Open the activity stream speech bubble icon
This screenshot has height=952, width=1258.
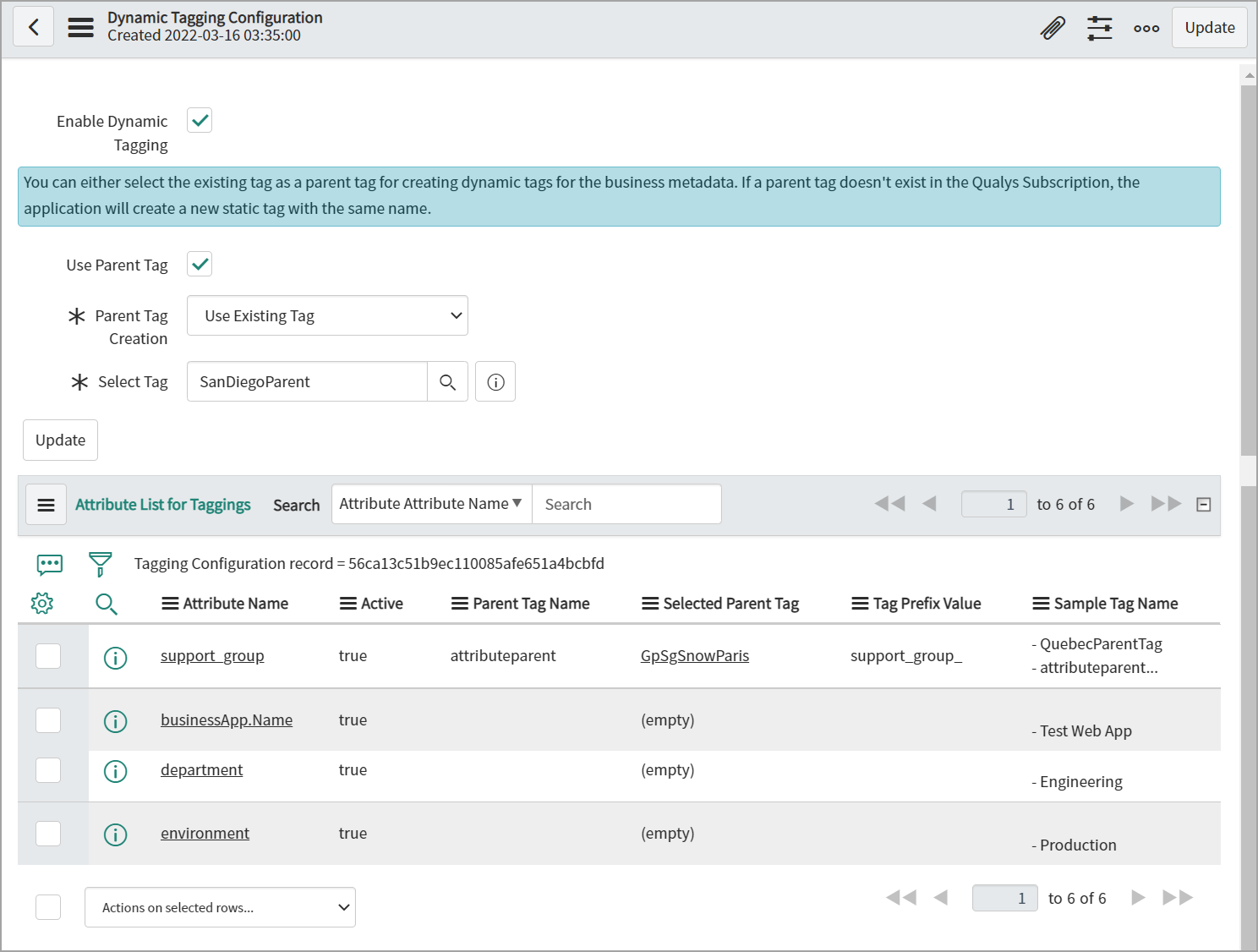tap(49, 564)
